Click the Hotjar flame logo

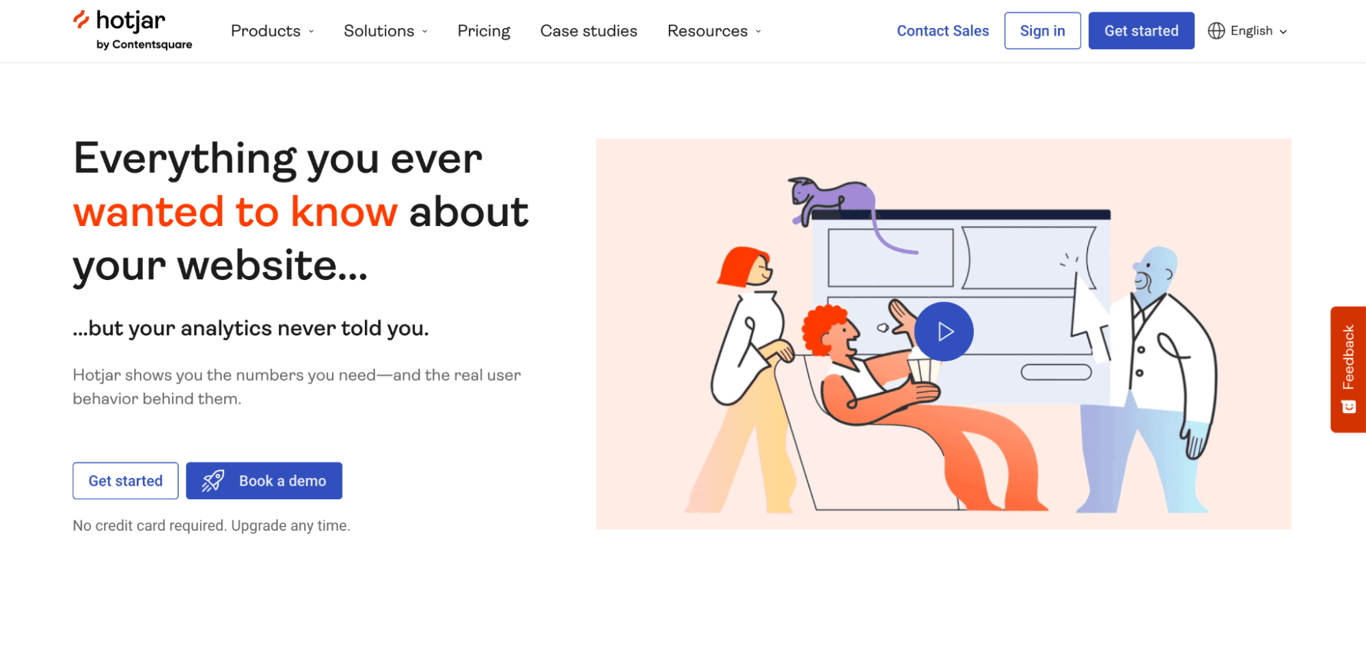(x=80, y=21)
